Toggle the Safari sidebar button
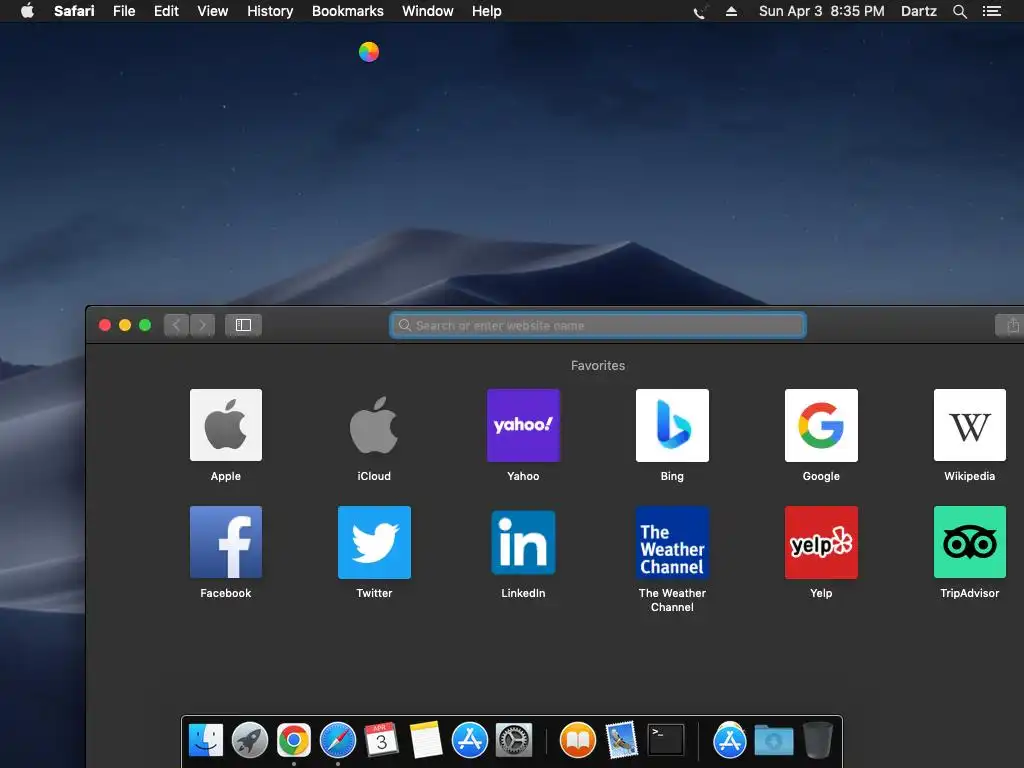This screenshot has height=768, width=1024. [243, 325]
